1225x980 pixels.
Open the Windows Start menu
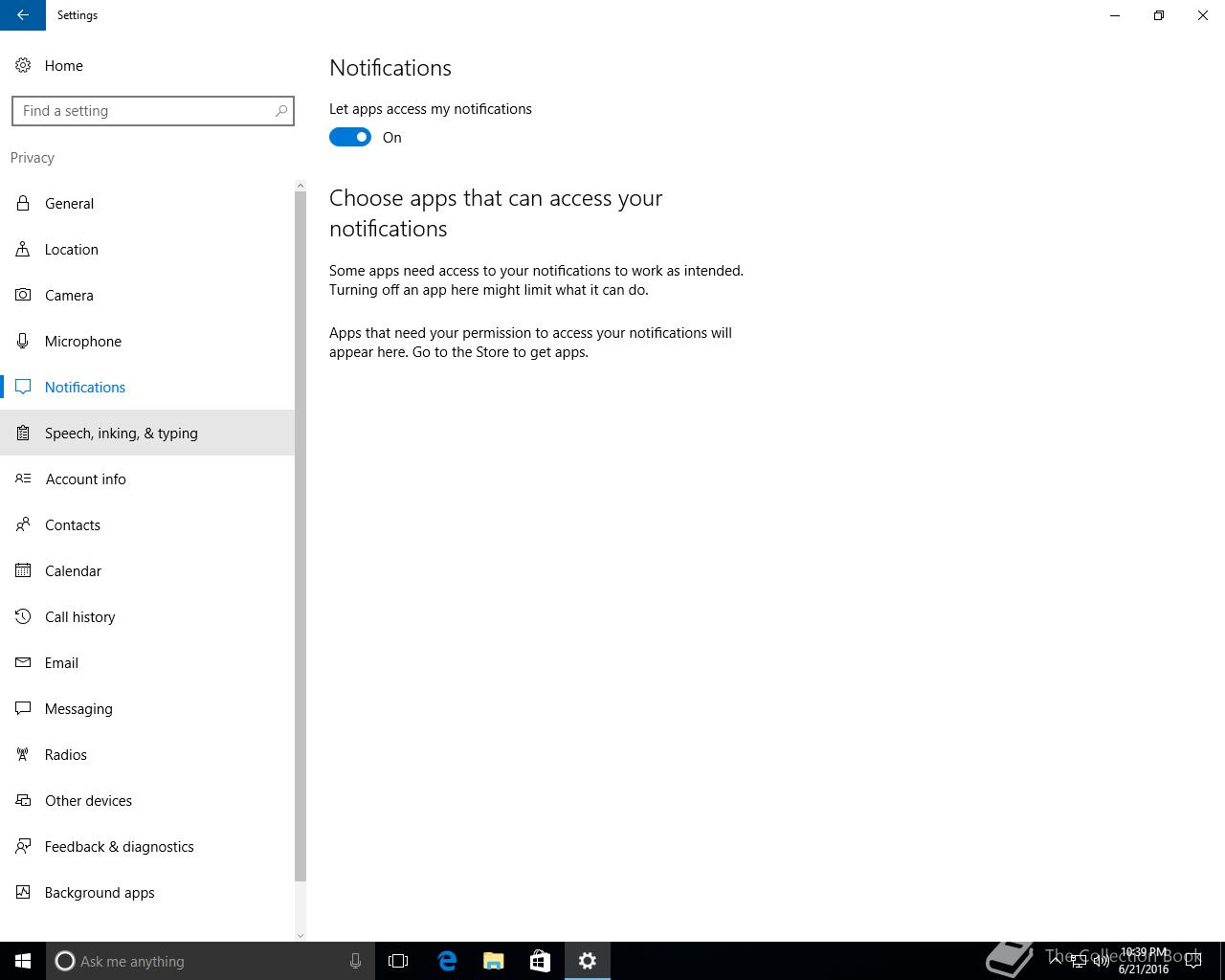(x=23, y=961)
